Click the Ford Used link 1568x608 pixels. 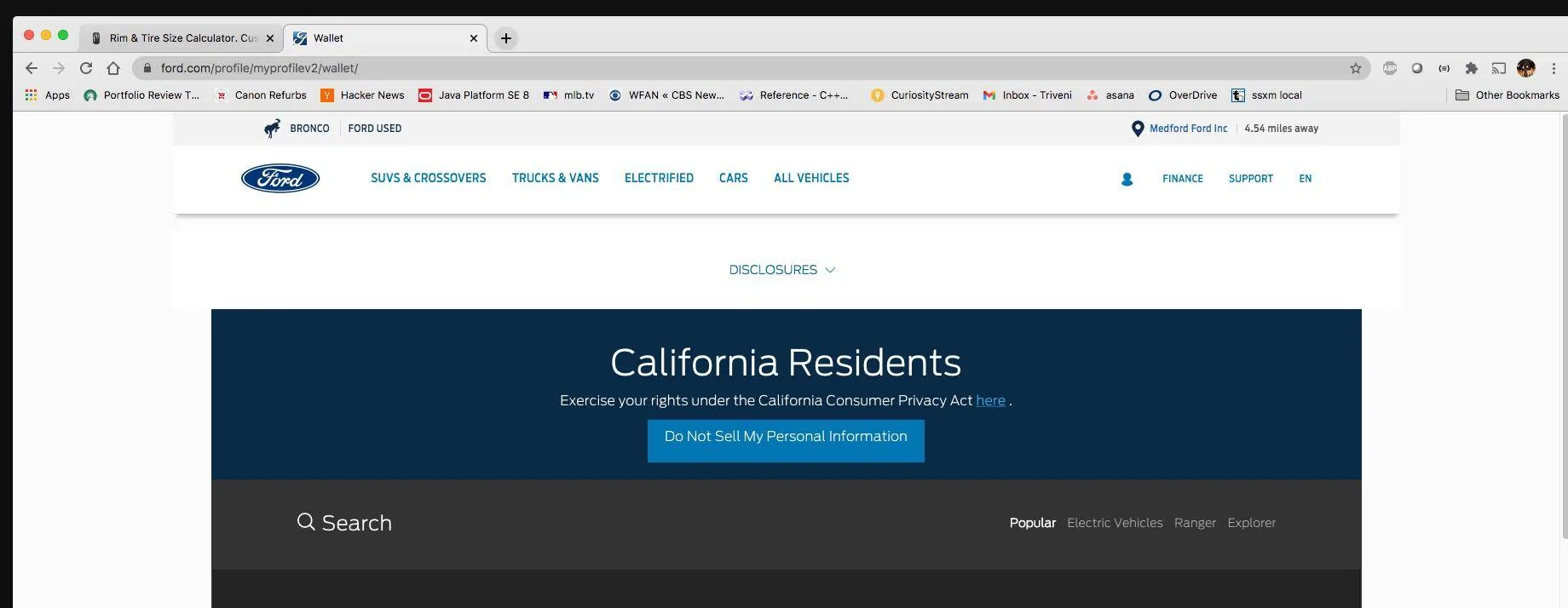point(375,129)
